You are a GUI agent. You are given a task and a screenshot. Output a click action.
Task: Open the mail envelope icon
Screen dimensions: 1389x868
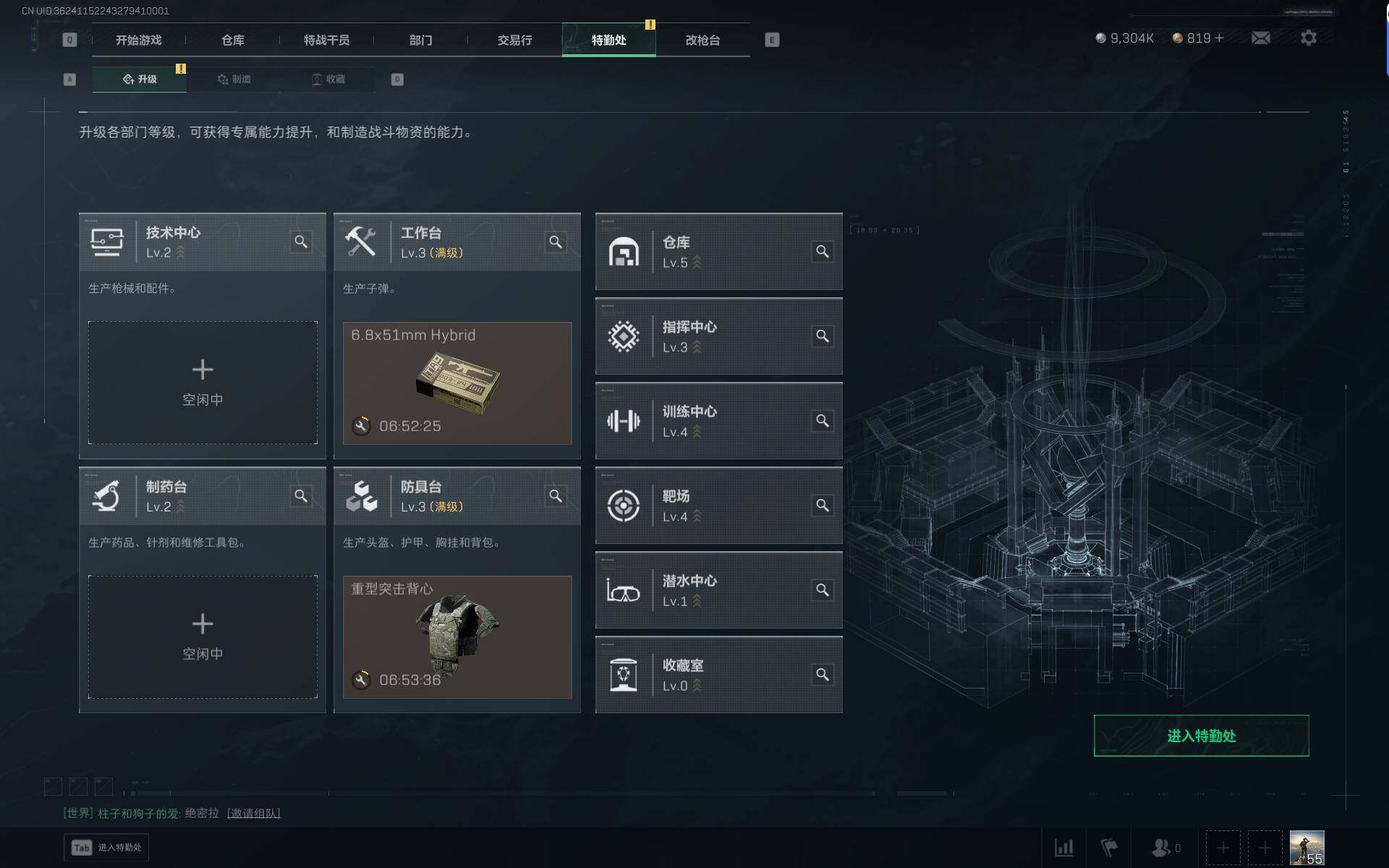(1260, 38)
